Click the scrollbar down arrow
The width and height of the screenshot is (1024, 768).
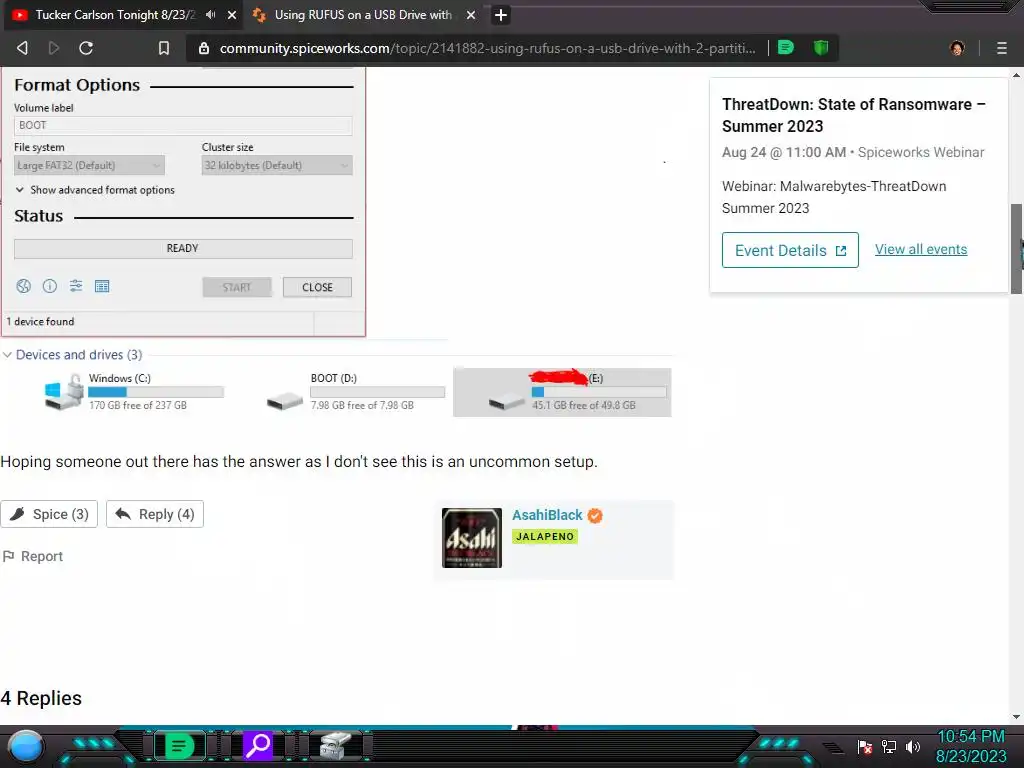pos(1016,717)
